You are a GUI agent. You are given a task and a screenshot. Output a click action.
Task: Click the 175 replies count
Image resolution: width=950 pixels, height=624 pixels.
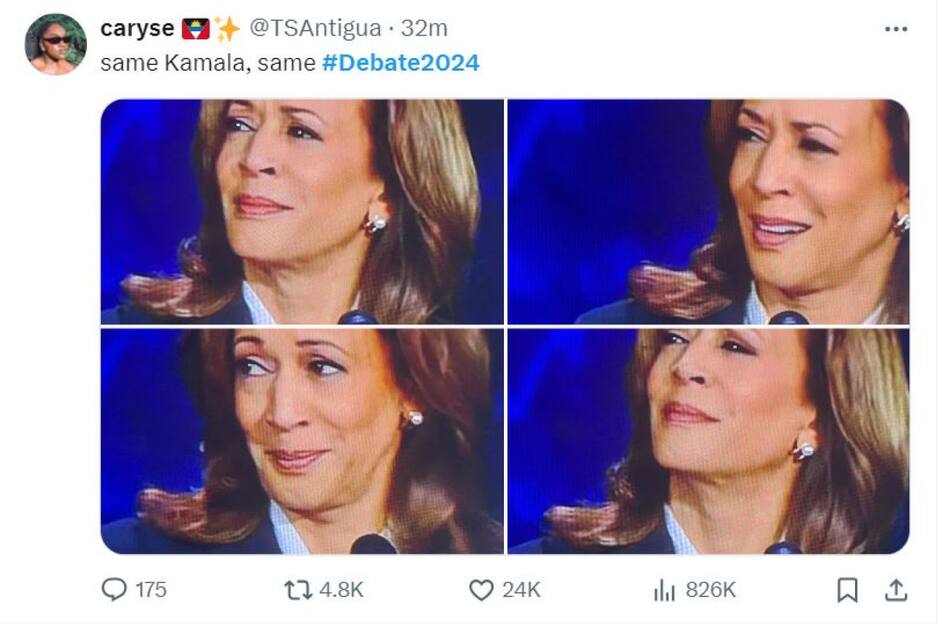click(x=151, y=591)
